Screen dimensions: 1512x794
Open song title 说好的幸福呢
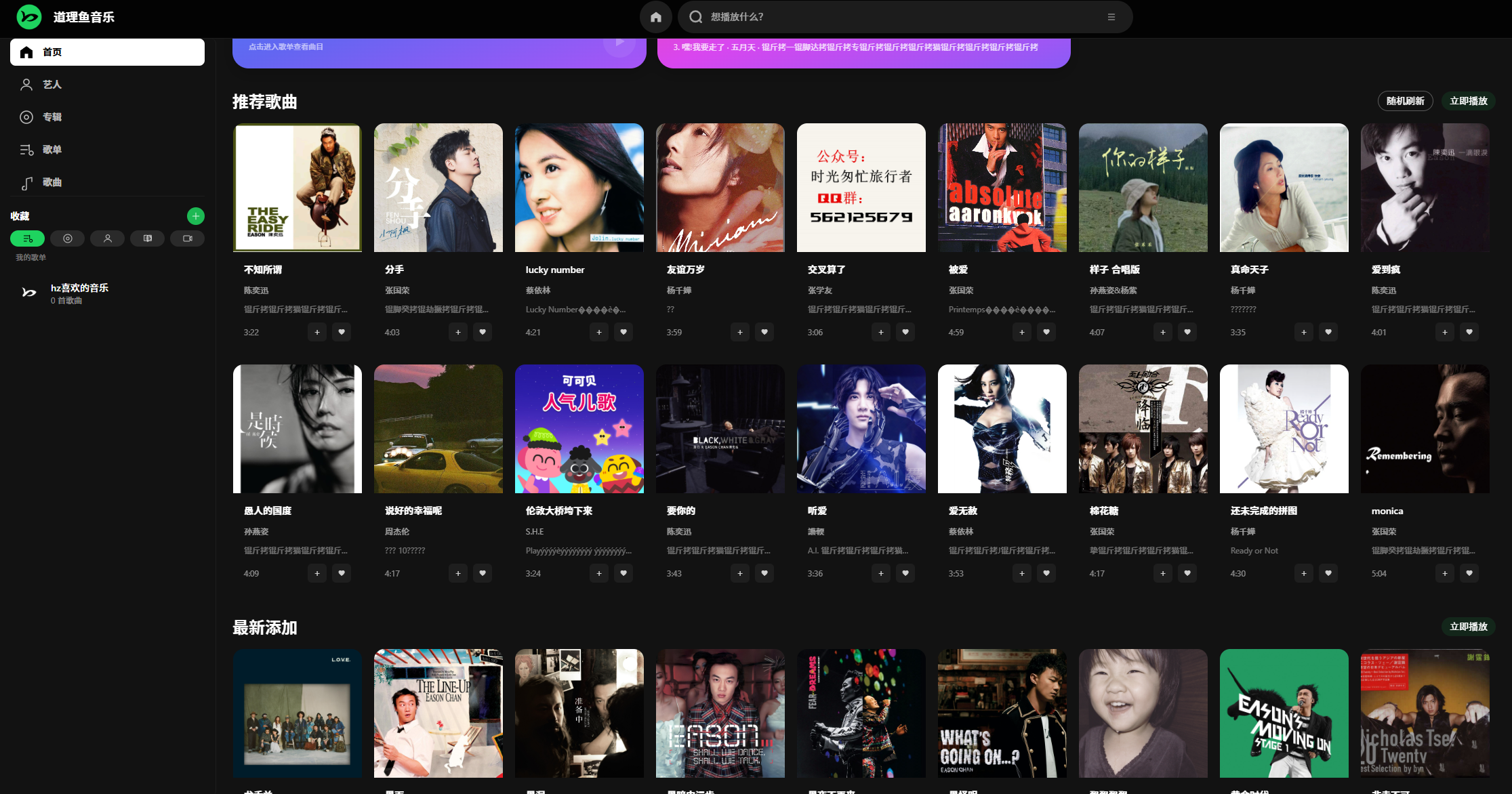click(413, 511)
